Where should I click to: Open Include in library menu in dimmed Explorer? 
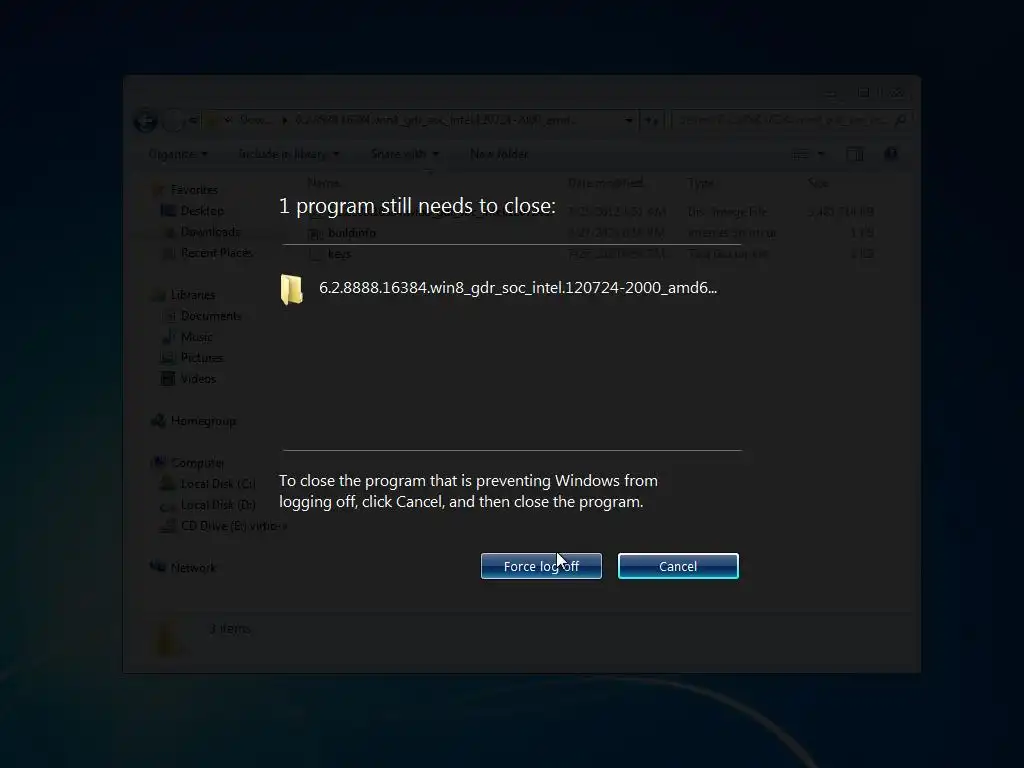pyautogui.click(x=289, y=154)
